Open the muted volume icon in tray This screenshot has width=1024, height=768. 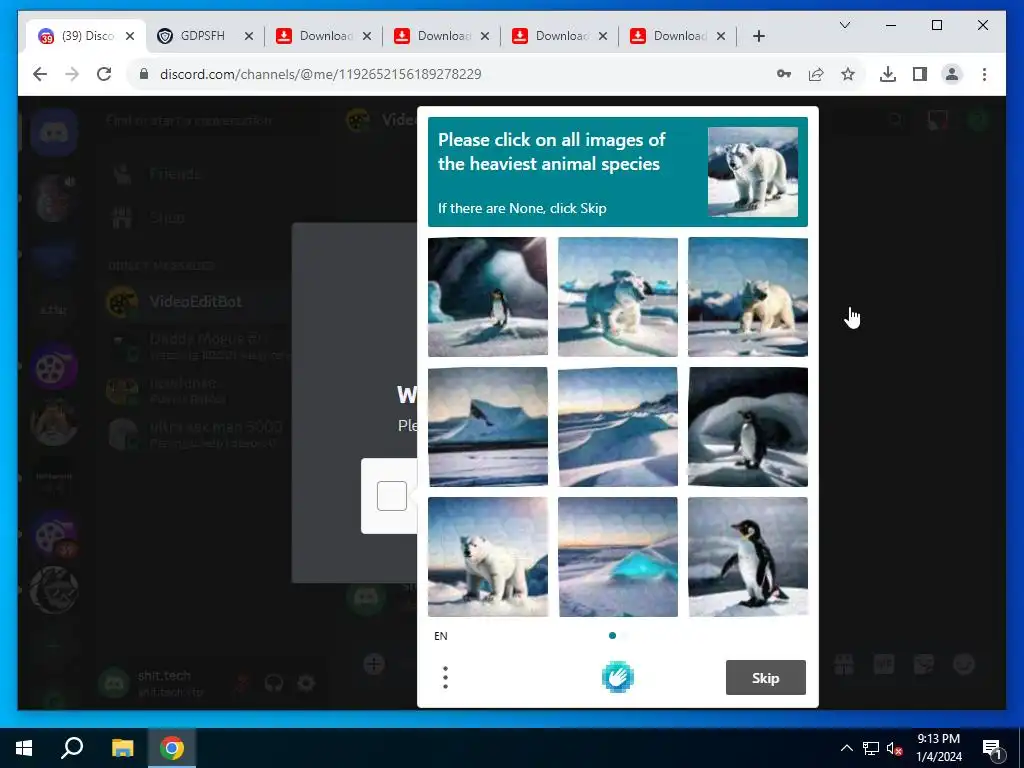894,748
